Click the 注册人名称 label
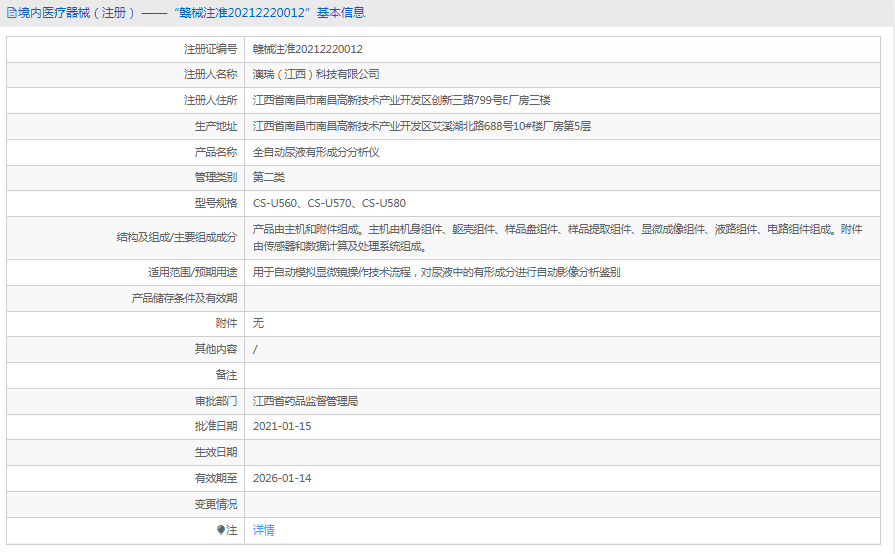 (x=210, y=74)
